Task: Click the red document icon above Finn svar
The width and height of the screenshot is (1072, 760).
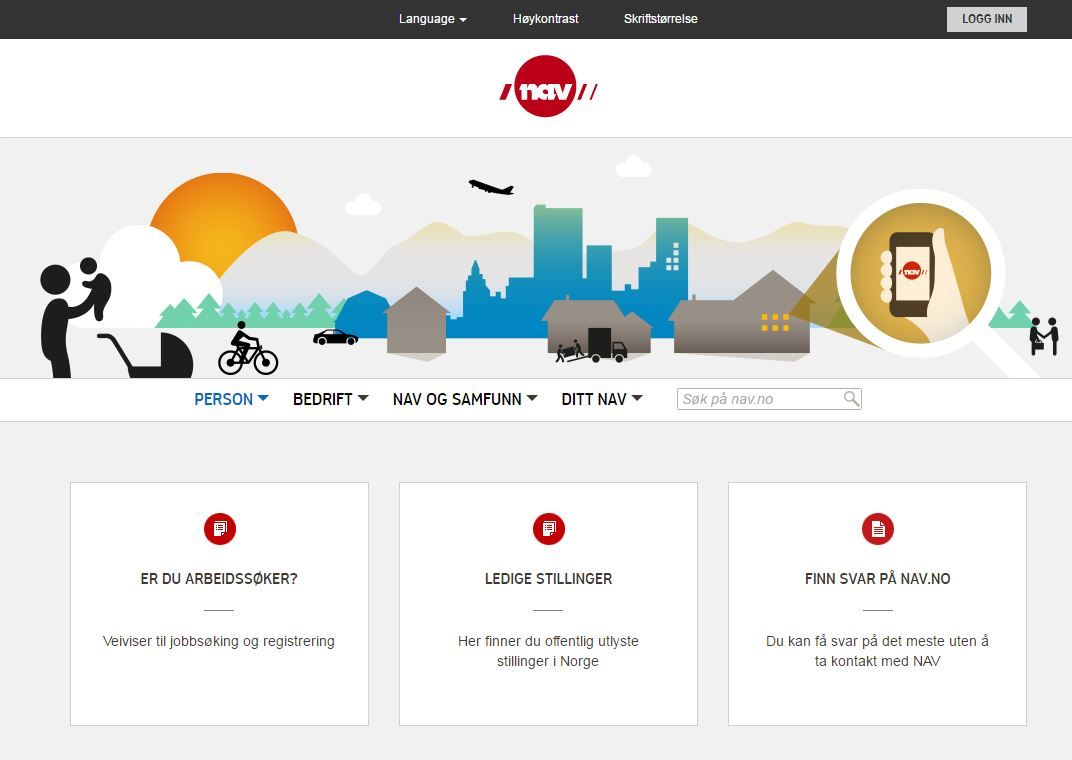Action: pyautogui.click(x=877, y=529)
